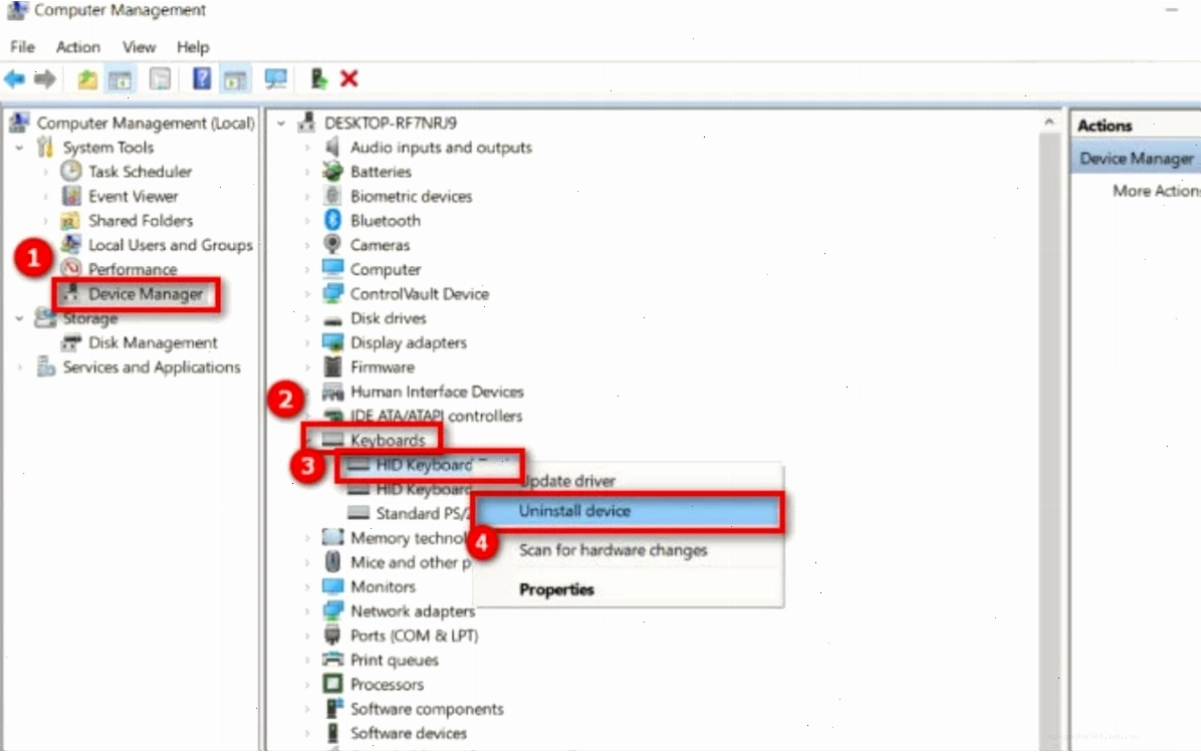This screenshot has height=753, width=1201.
Task: Expand Services and Applications node
Action: click(19, 367)
